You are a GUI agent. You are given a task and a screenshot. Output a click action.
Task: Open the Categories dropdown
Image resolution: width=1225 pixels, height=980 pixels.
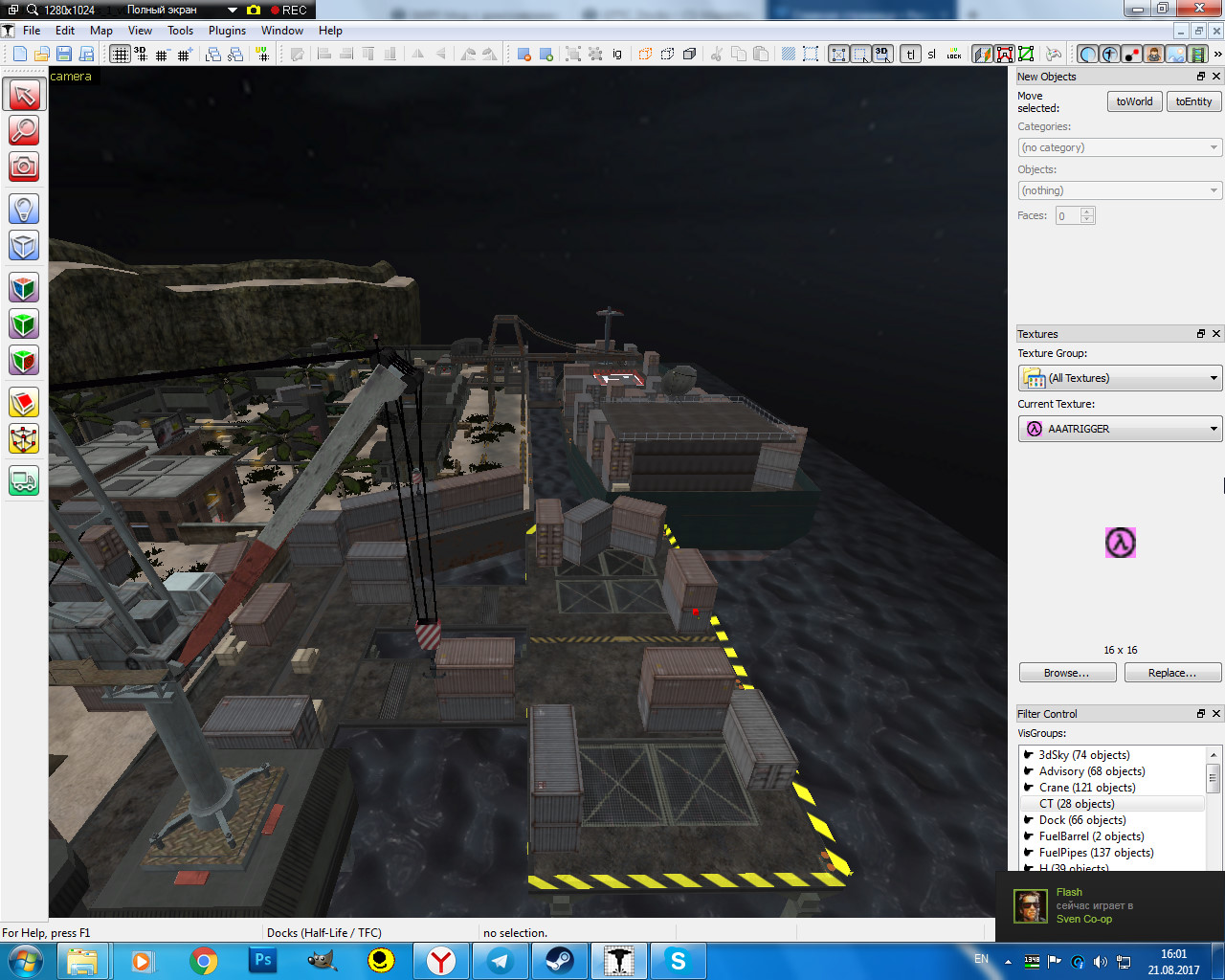click(1120, 147)
